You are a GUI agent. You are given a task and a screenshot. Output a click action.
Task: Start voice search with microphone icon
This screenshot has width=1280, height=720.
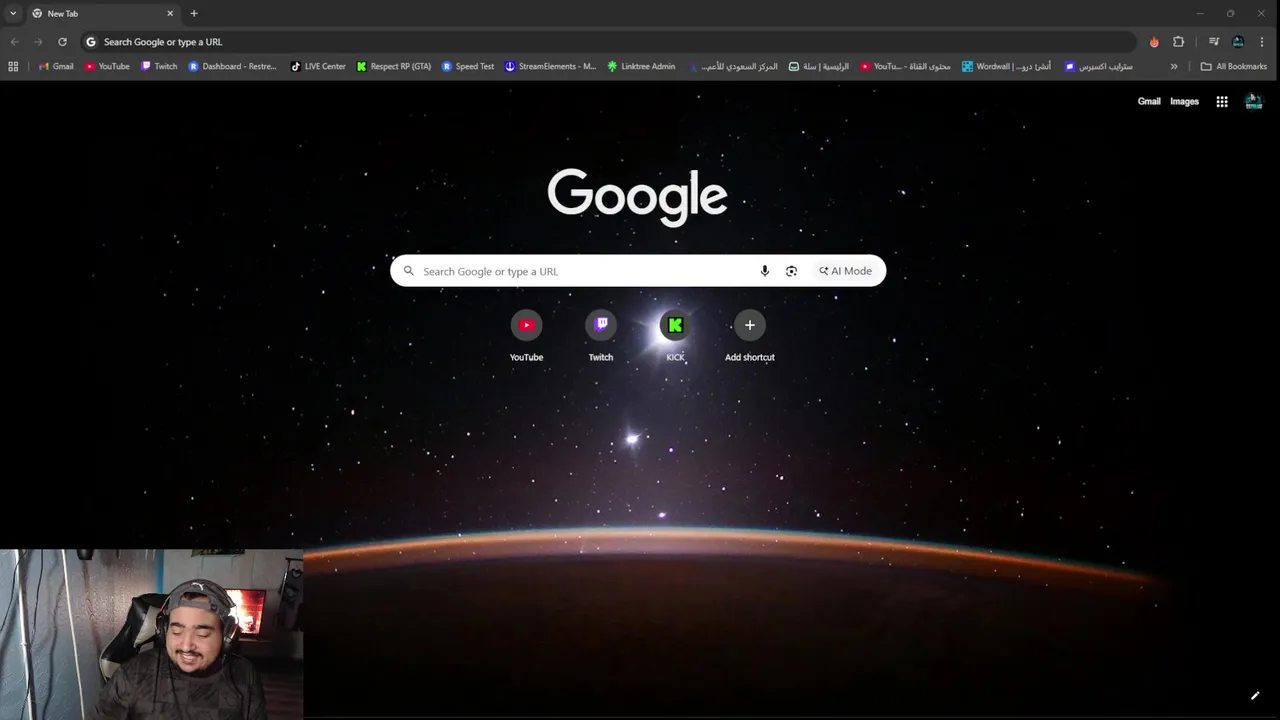[x=765, y=271]
